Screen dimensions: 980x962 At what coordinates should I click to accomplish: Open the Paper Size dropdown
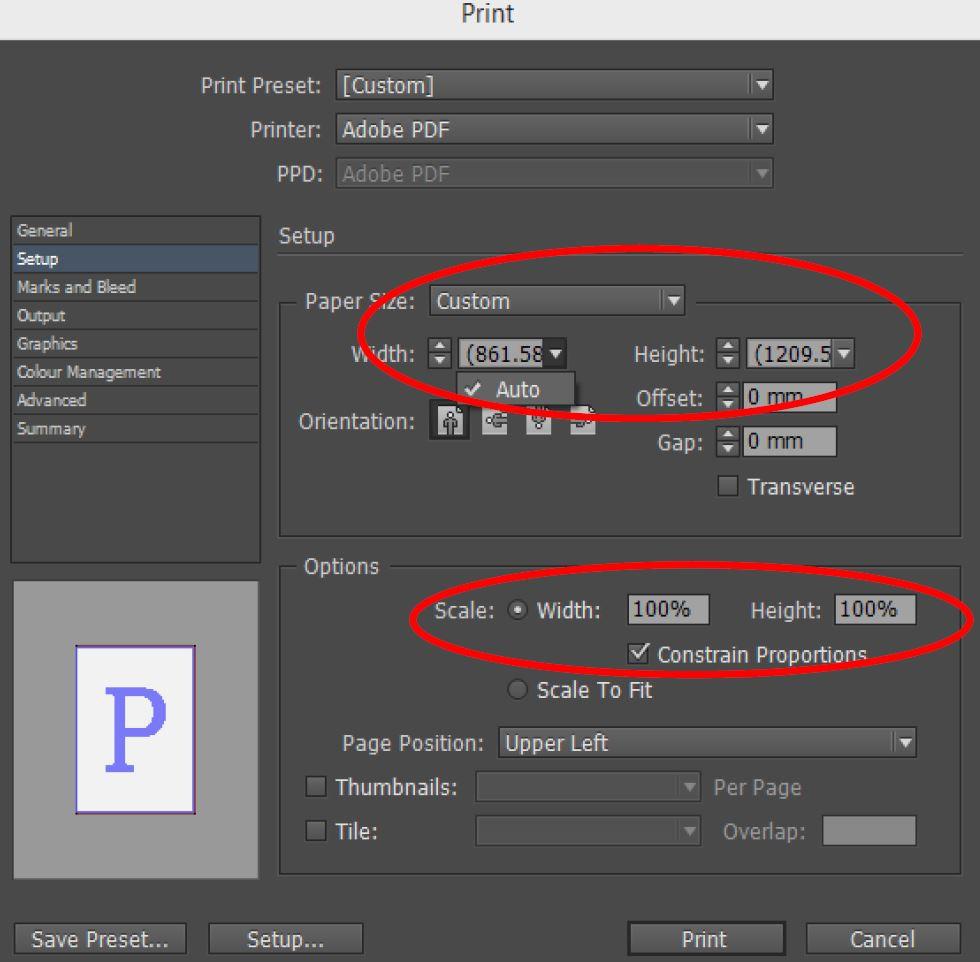(x=557, y=301)
